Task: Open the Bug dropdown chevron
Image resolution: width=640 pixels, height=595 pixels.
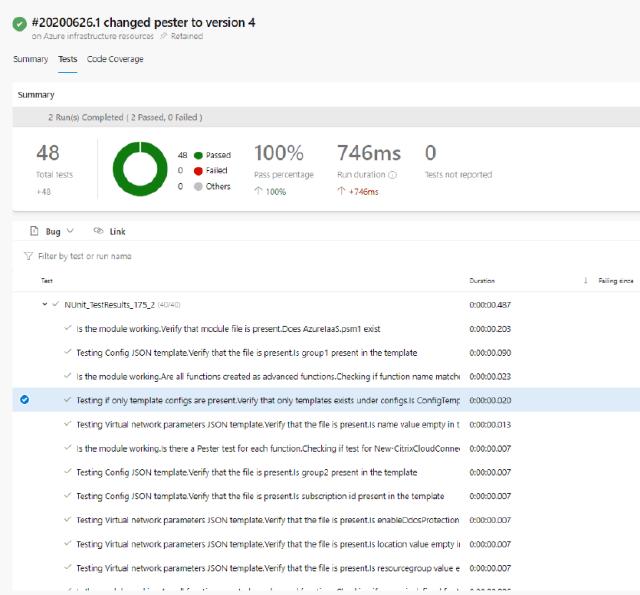Action: click(x=70, y=231)
